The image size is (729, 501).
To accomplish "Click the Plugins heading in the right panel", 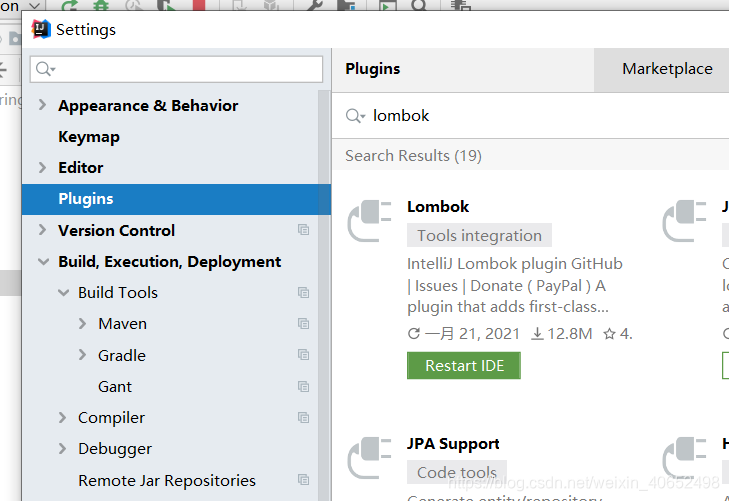I will 372,69.
